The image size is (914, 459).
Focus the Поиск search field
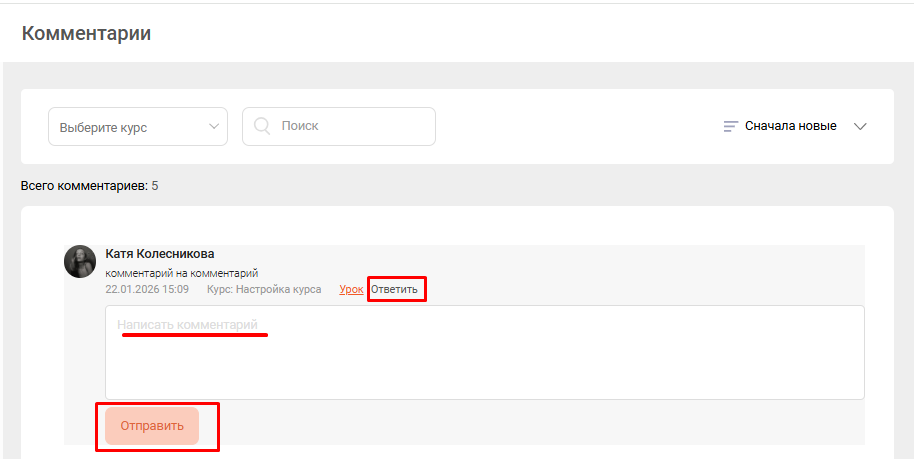(350, 127)
